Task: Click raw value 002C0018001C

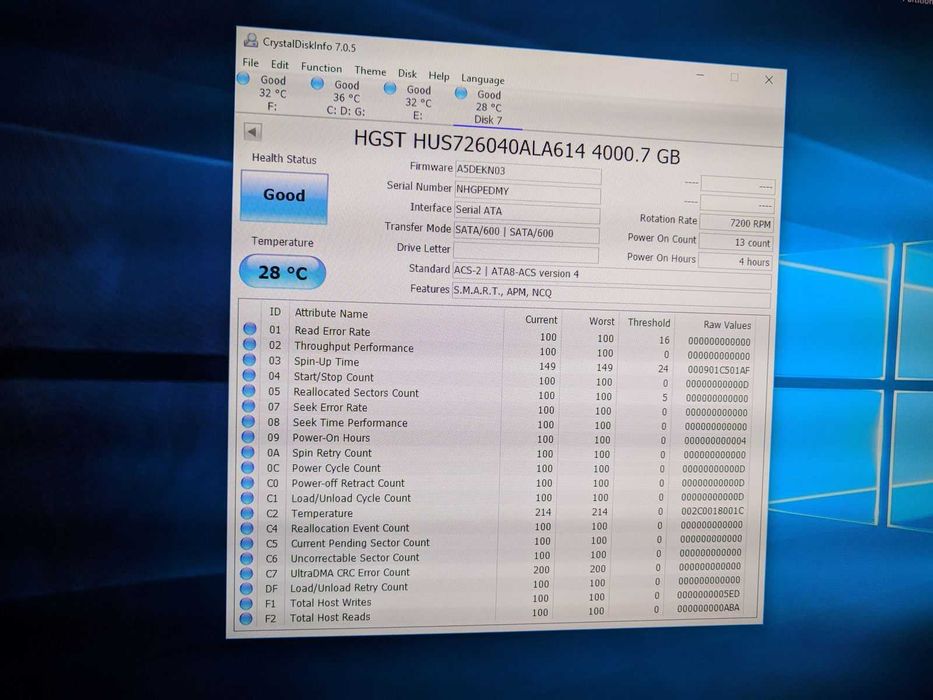Action: pos(712,511)
